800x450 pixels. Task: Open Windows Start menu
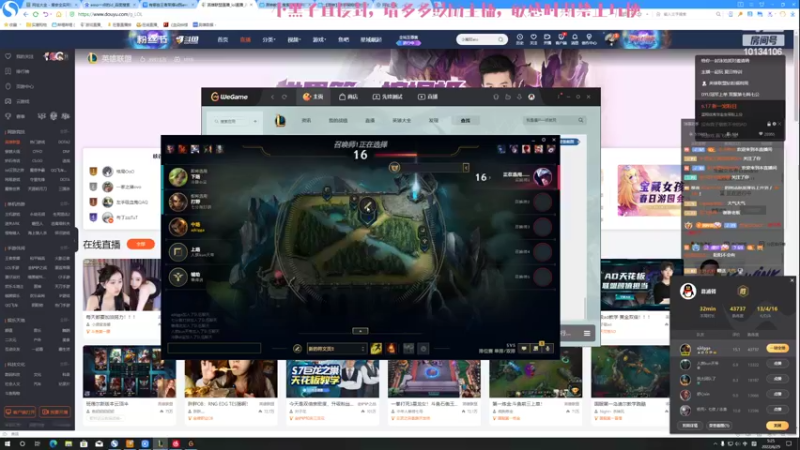point(7,443)
